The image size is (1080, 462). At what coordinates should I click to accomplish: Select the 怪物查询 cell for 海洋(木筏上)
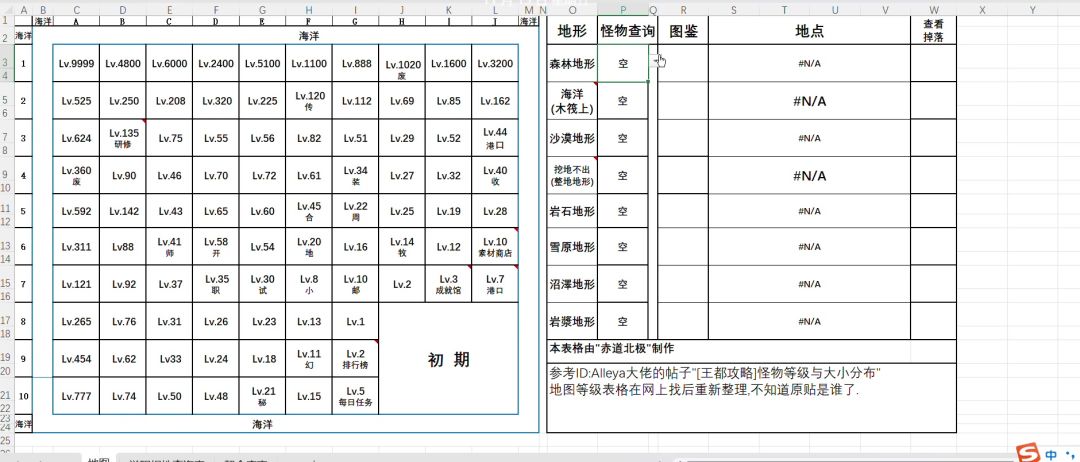622,101
